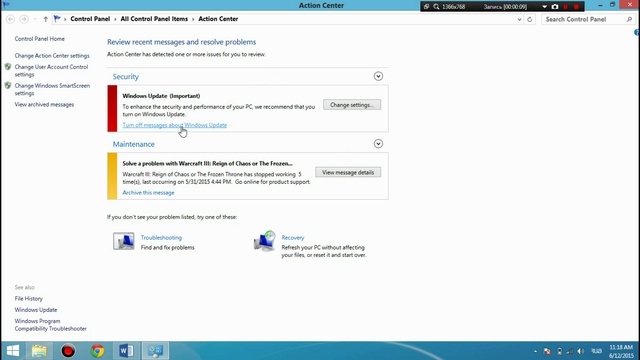Click the Control Panel breadcrumb
Image resolution: width=640 pixels, height=360 pixels.
click(90, 19)
